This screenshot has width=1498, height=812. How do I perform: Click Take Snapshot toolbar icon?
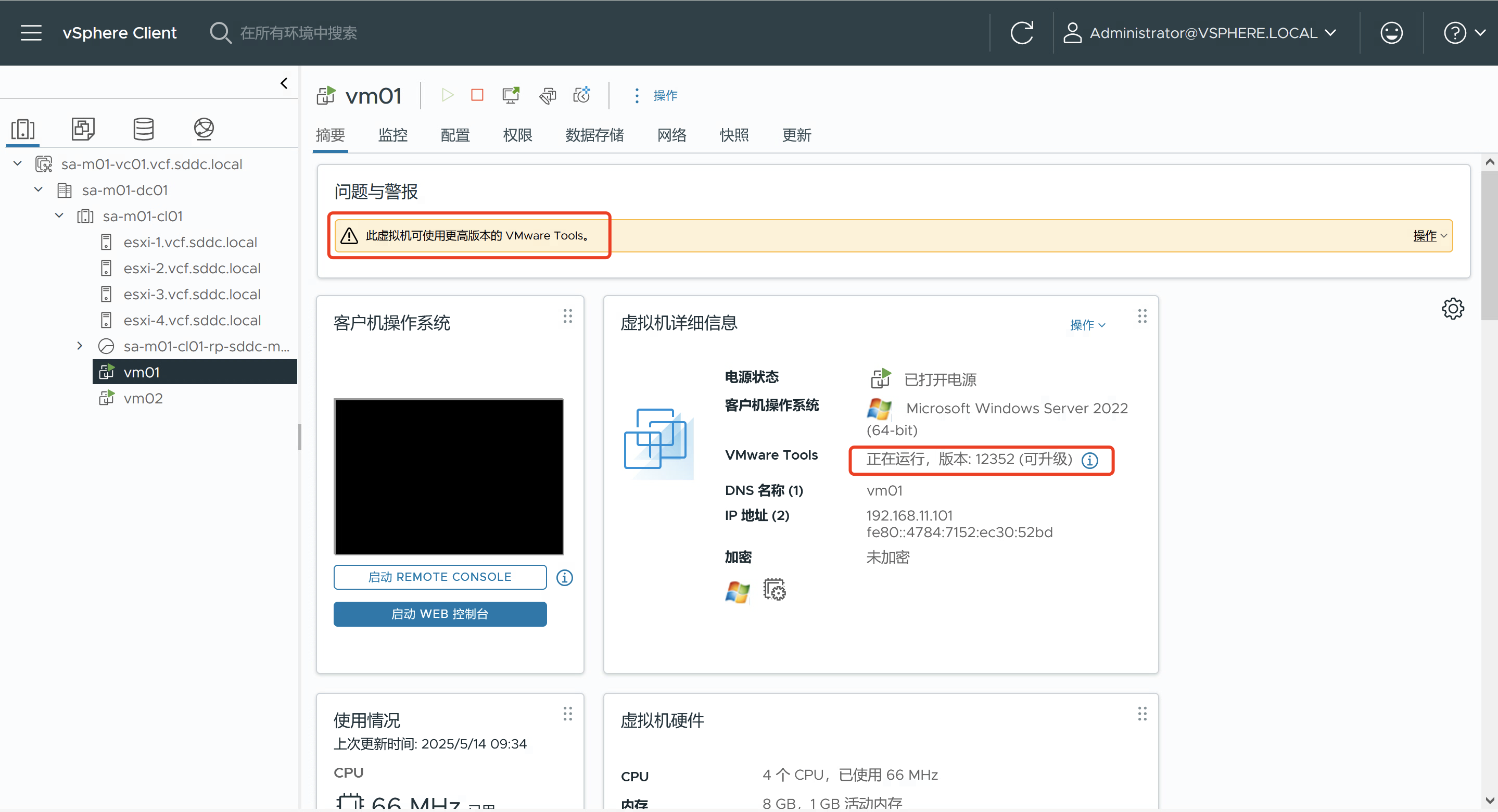[x=582, y=95]
